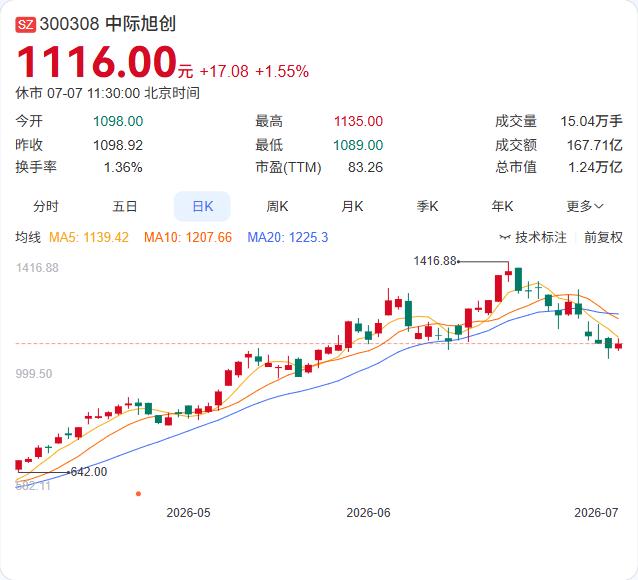The width and height of the screenshot is (638, 580).
Task: Click the 999.50 price axis label
Action: [x=34, y=374]
